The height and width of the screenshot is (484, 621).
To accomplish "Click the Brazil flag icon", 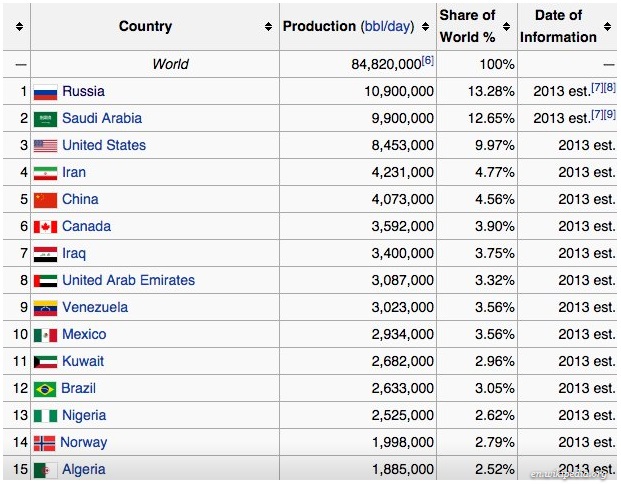I will click(x=45, y=389).
